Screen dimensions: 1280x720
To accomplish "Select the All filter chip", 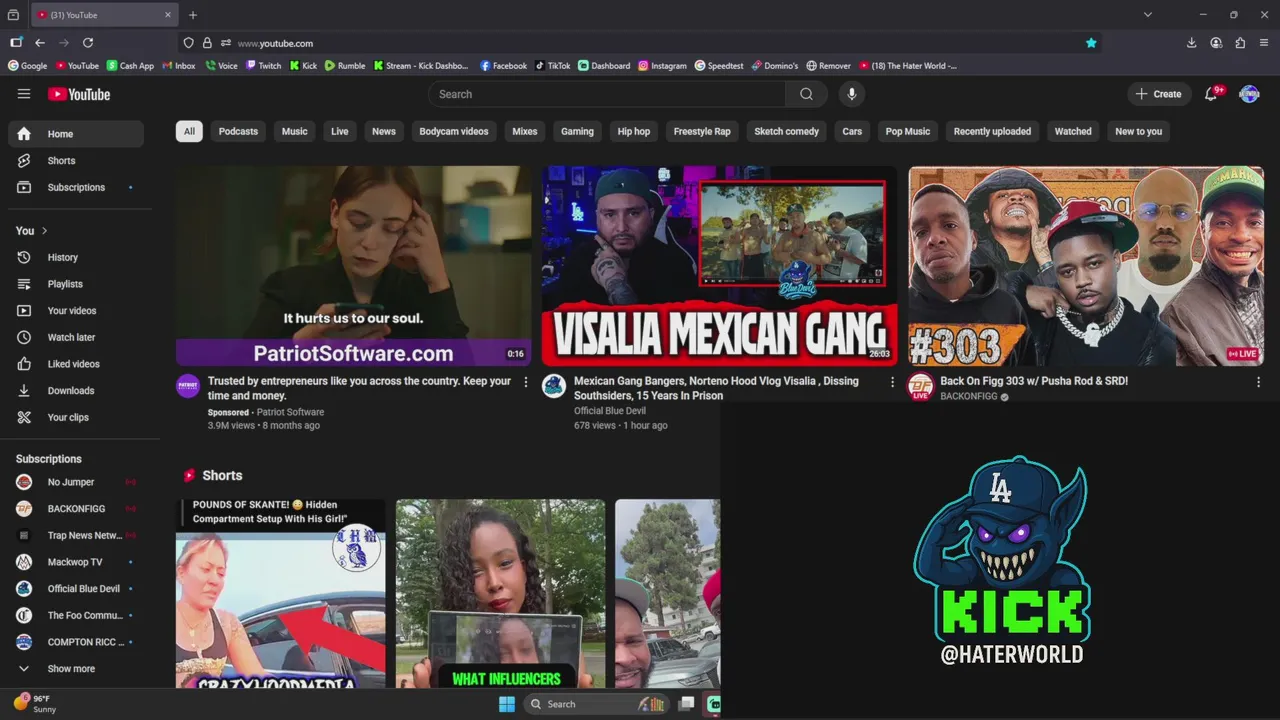I will 189,131.
